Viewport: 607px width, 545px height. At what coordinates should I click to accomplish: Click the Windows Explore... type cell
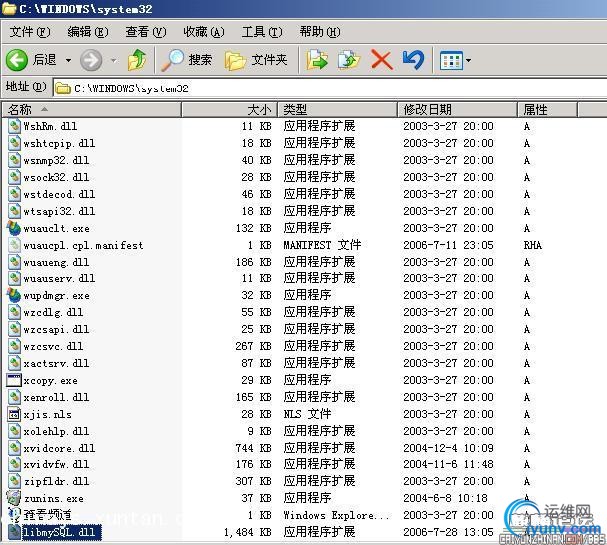336,515
